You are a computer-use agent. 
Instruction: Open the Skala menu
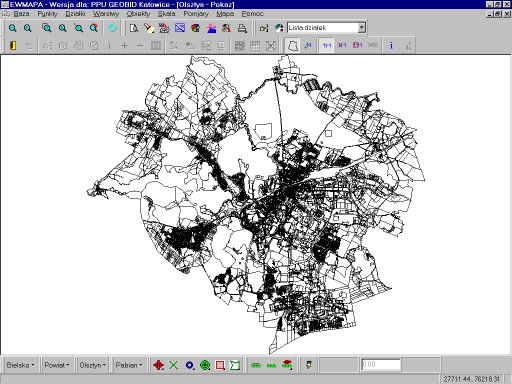tap(166, 14)
